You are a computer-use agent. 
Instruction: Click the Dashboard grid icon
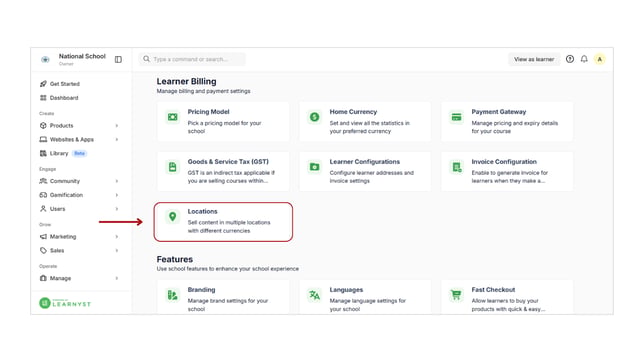43,98
